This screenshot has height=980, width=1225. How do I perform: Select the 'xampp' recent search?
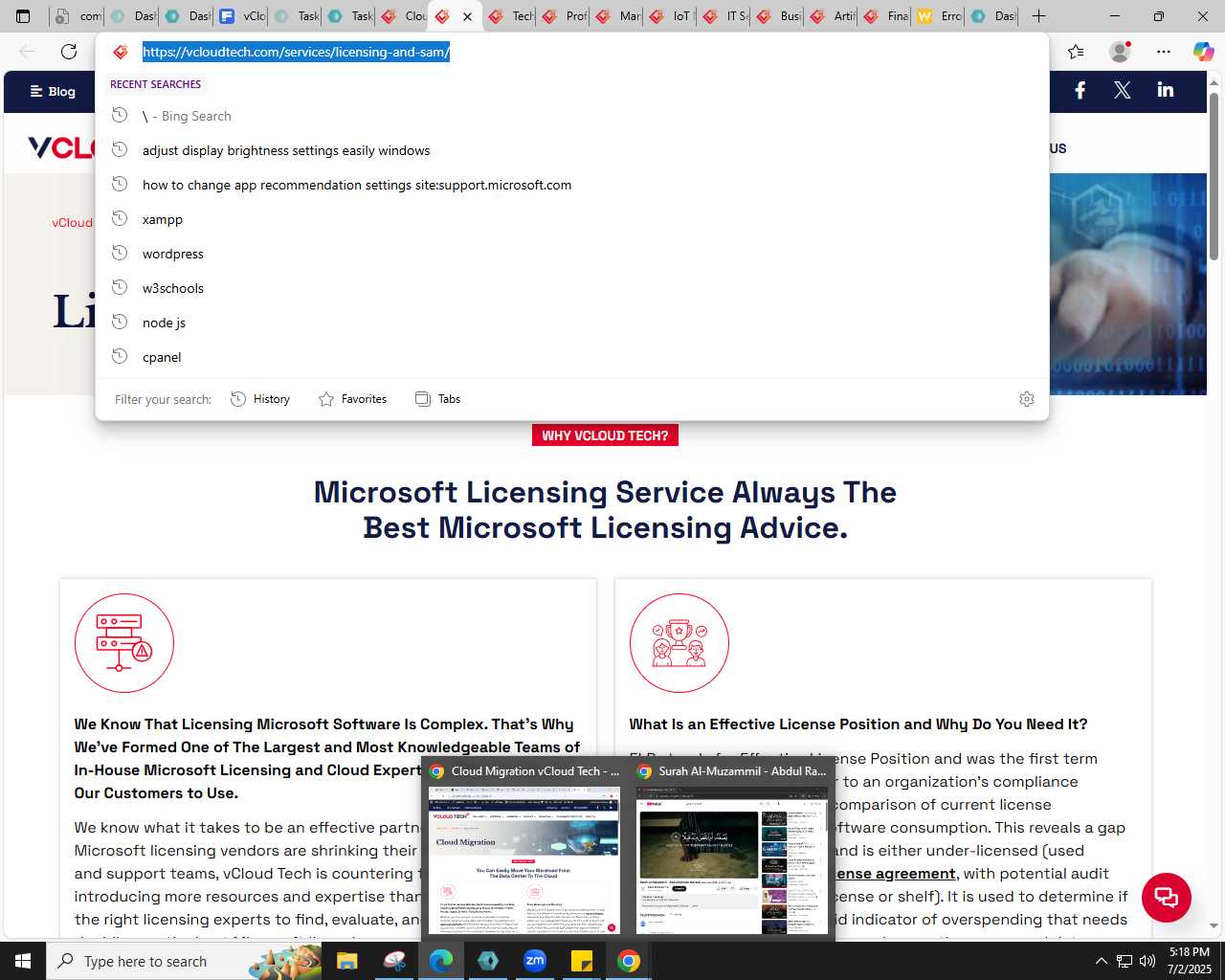click(x=572, y=219)
